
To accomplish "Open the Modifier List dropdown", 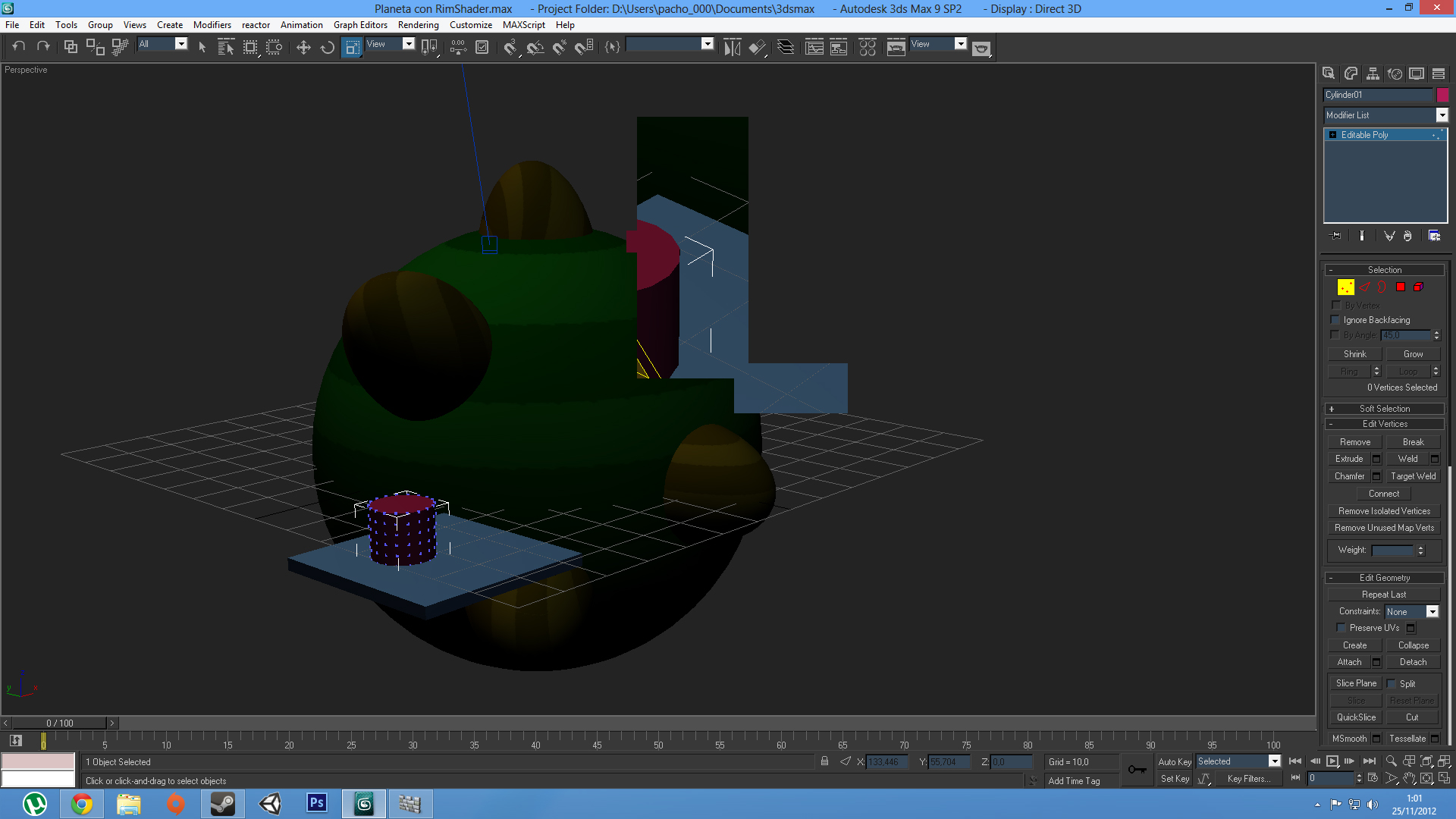I will 1442,115.
